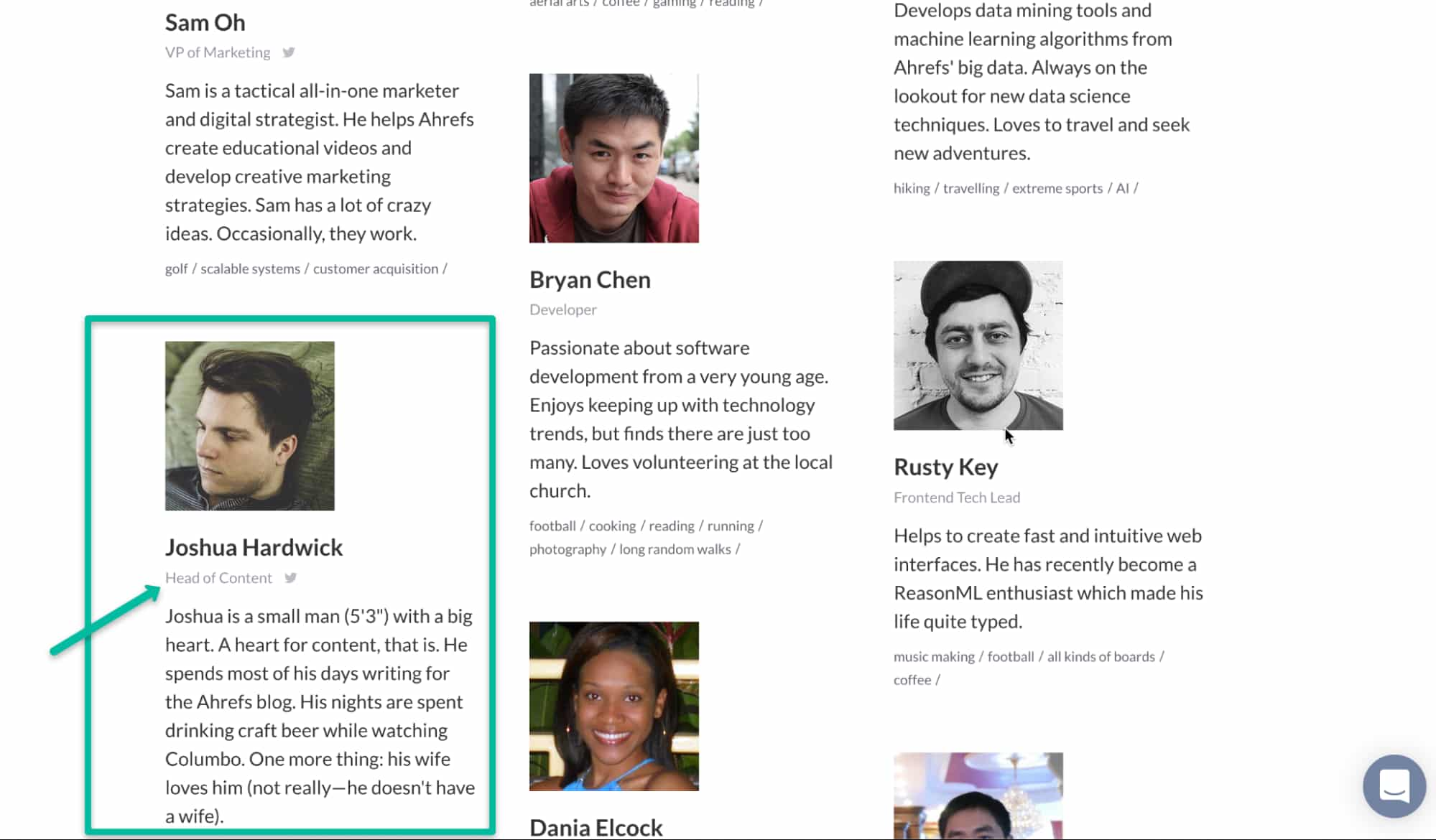Viewport: 1436px width, 840px height.
Task: Expand the football interests tag under Bryan Chen
Action: (553, 525)
